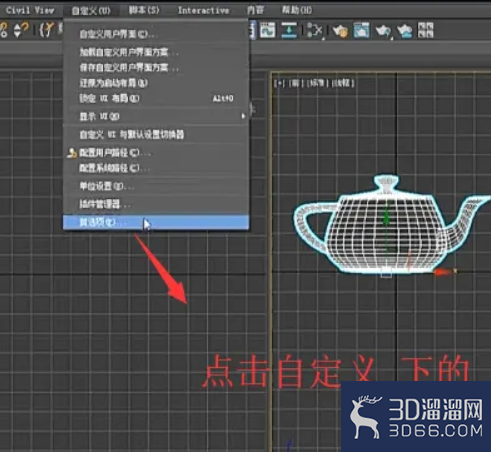Open the viewport [+] general menu
Viewport: 491px width, 452px height.
[279, 83]
